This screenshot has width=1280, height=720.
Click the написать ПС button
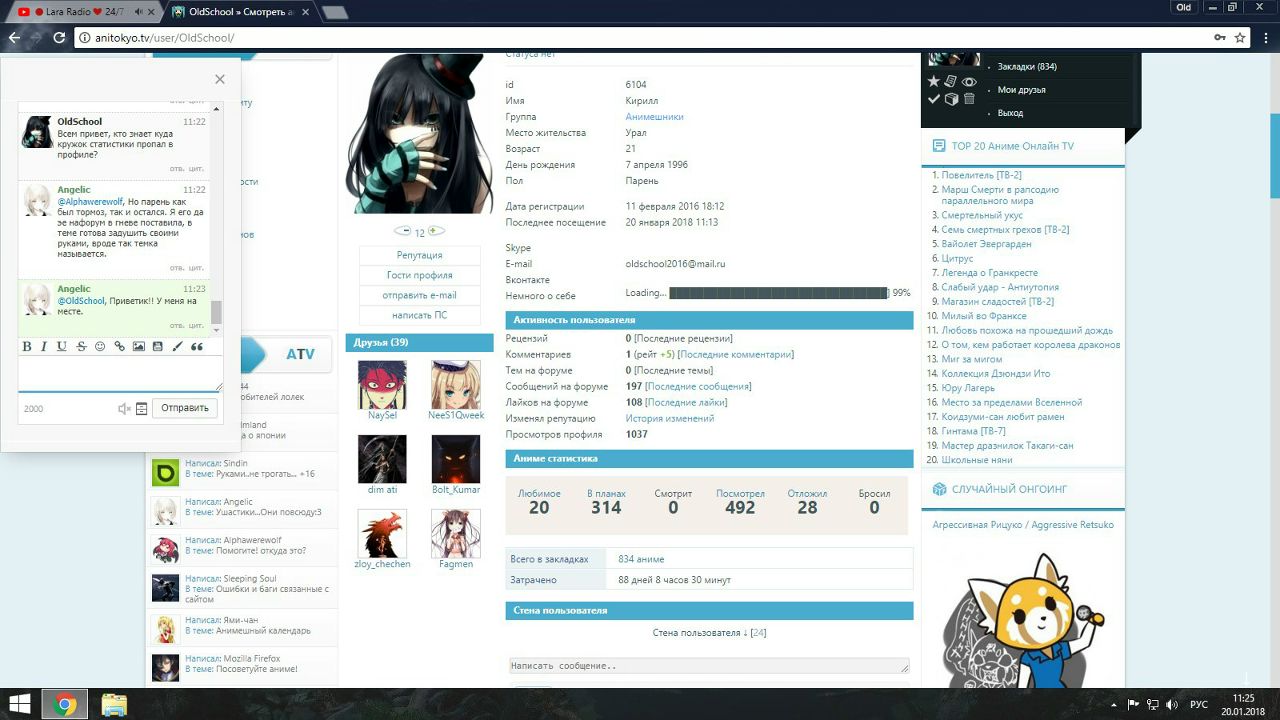tap(419, 315)
